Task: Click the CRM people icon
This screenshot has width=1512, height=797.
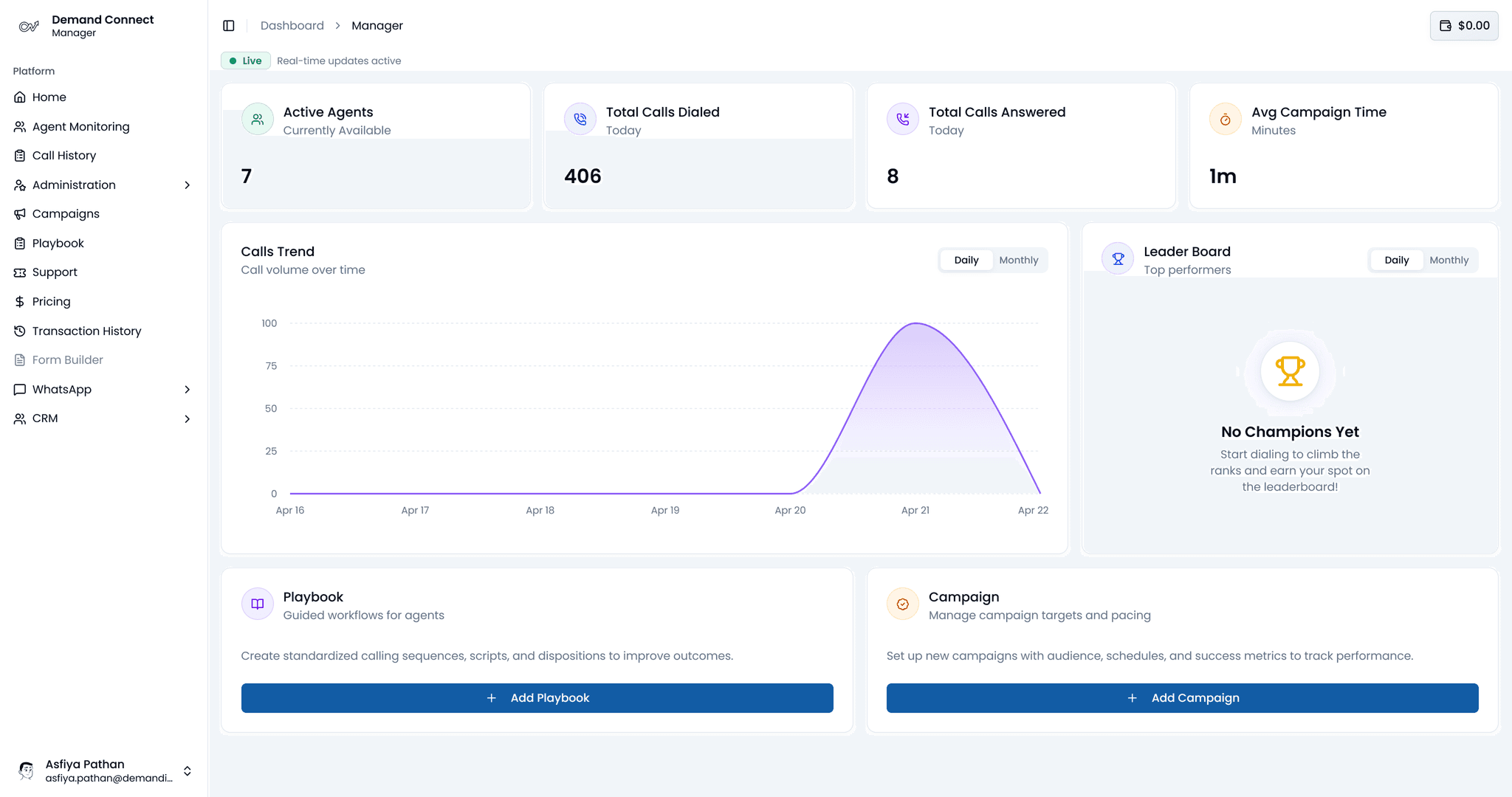Action: (20, 418)
